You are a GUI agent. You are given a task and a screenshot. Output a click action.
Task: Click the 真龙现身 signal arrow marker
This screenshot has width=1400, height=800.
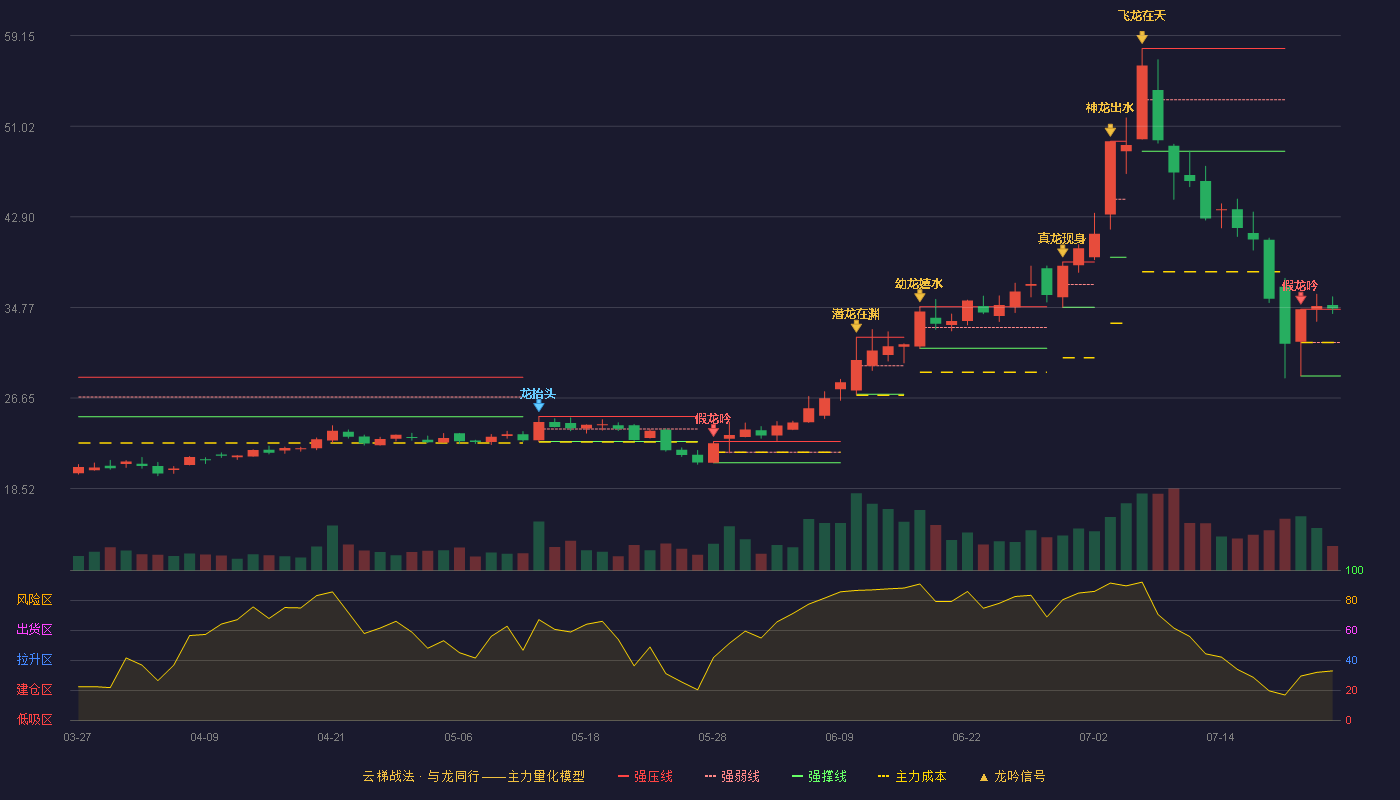1062,251
